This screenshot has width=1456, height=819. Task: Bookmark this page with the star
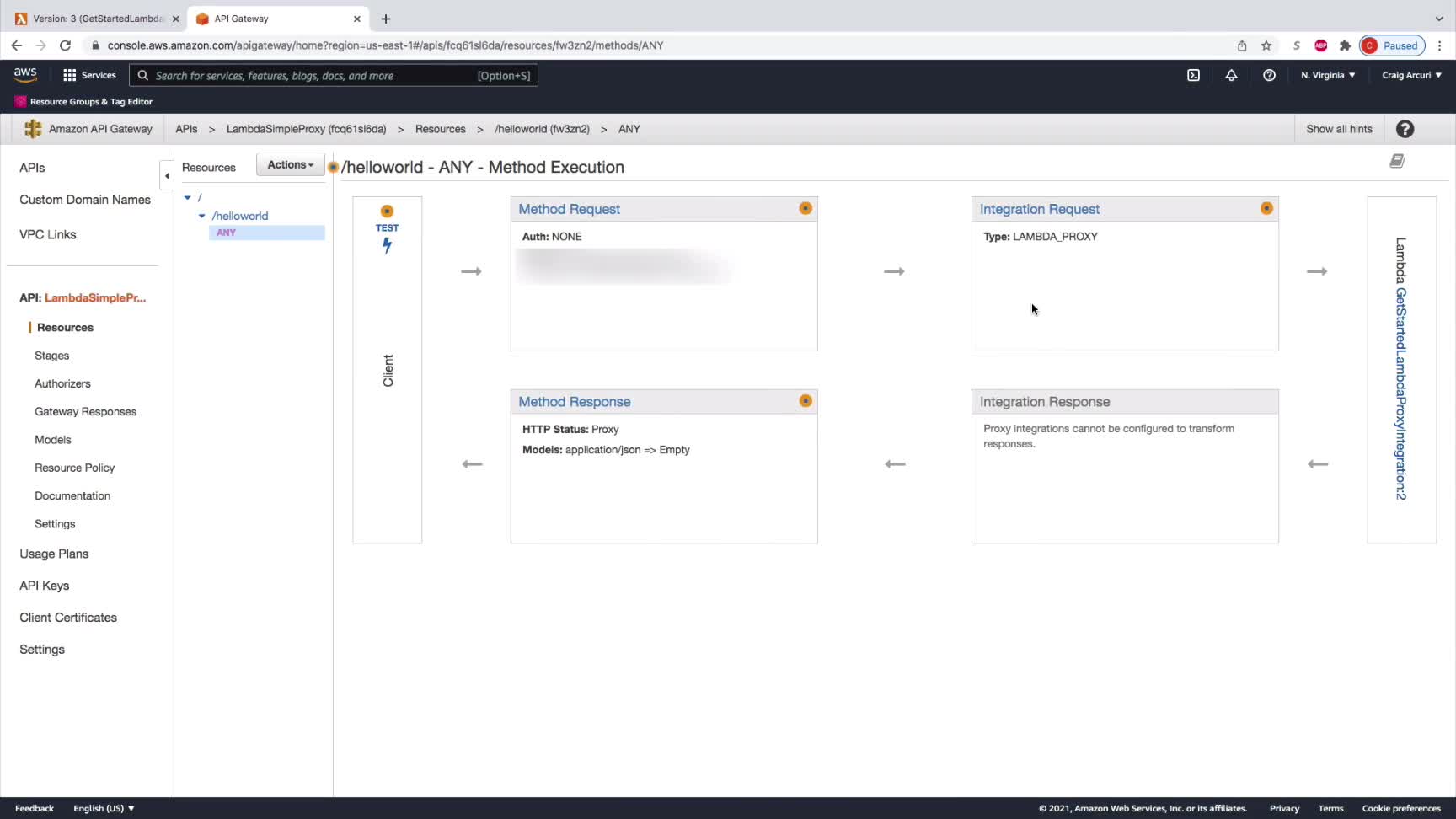(1266, 45)
